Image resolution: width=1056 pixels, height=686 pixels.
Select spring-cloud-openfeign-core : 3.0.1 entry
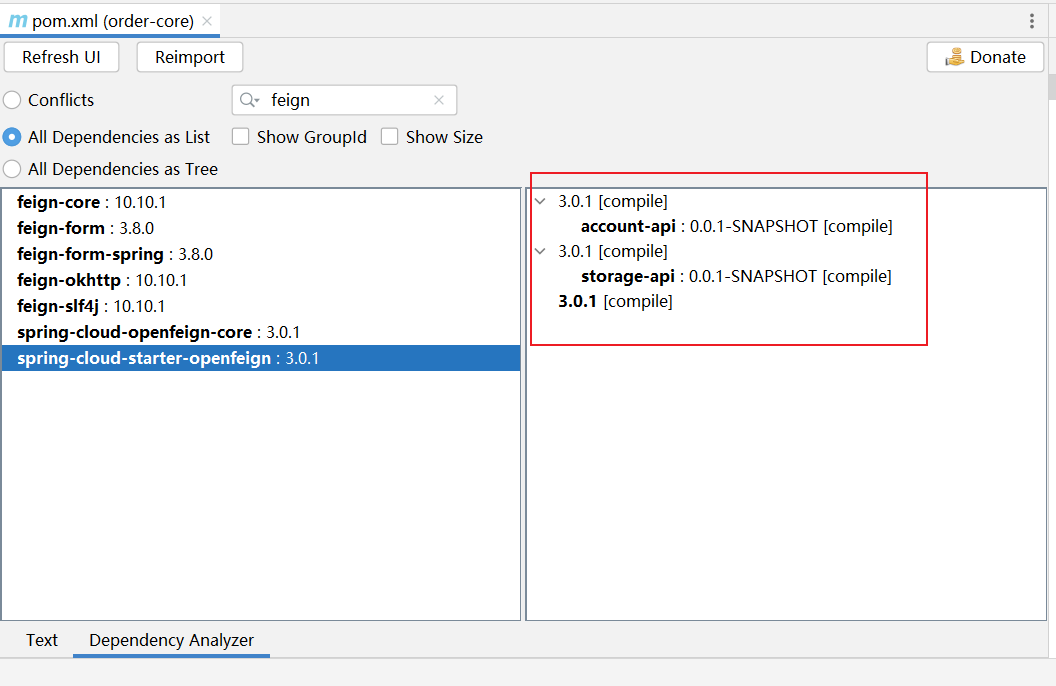pyautogui.click(x=261, y=333)
